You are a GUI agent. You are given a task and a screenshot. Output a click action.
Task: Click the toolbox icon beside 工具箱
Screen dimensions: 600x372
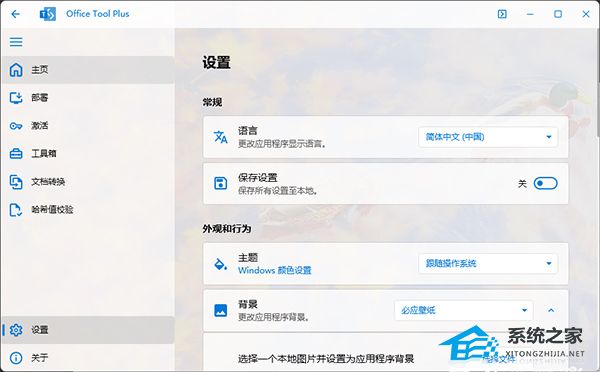click(x=16, y=153)
